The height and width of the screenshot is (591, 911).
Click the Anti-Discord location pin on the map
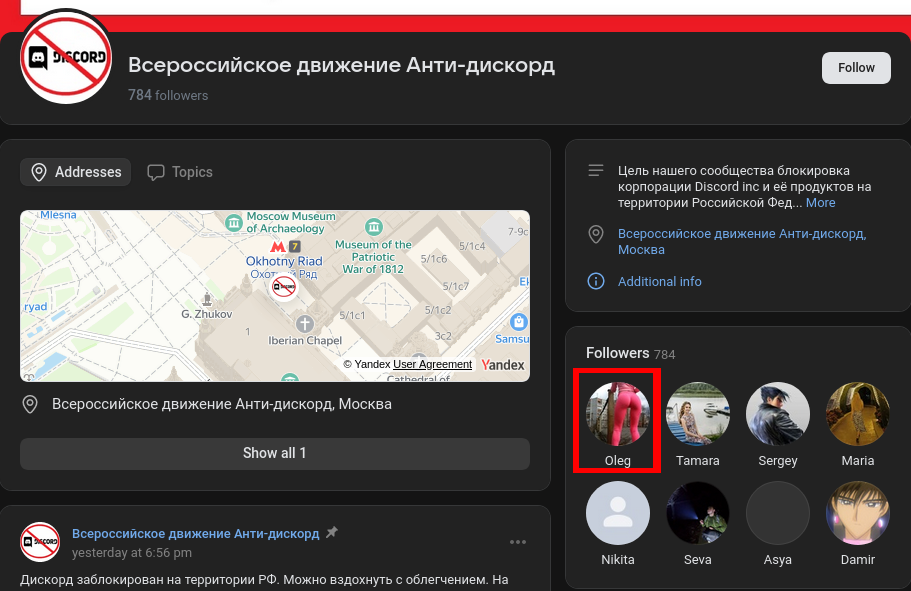coord(284,286)
